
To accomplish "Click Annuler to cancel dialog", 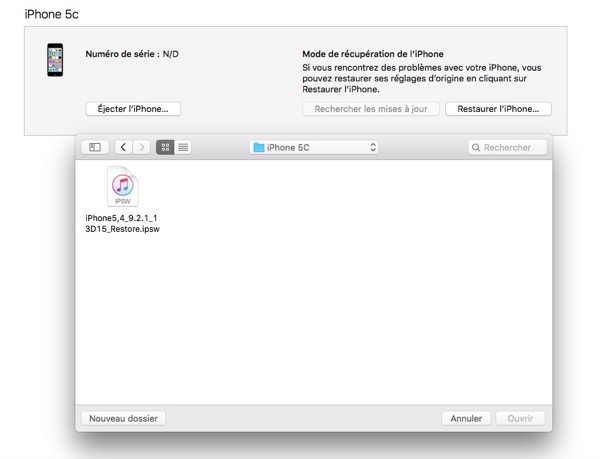I will pyautogui.click(x=466, y=418).
